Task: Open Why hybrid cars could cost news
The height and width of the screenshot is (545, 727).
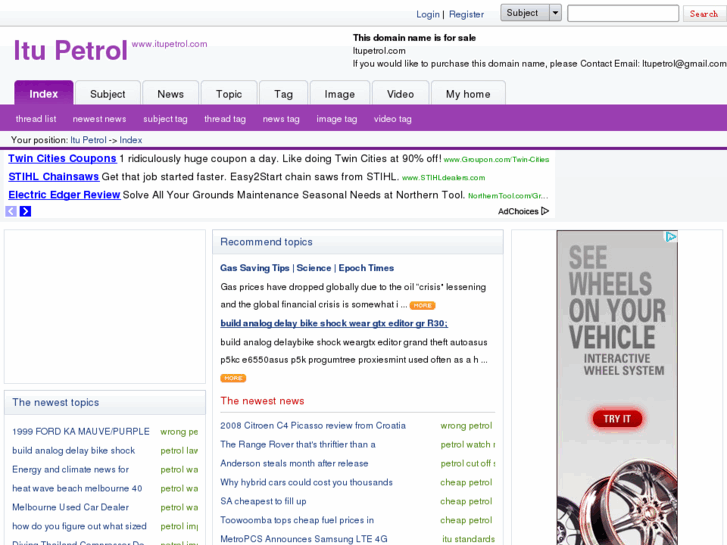Action: click(306, 482)
